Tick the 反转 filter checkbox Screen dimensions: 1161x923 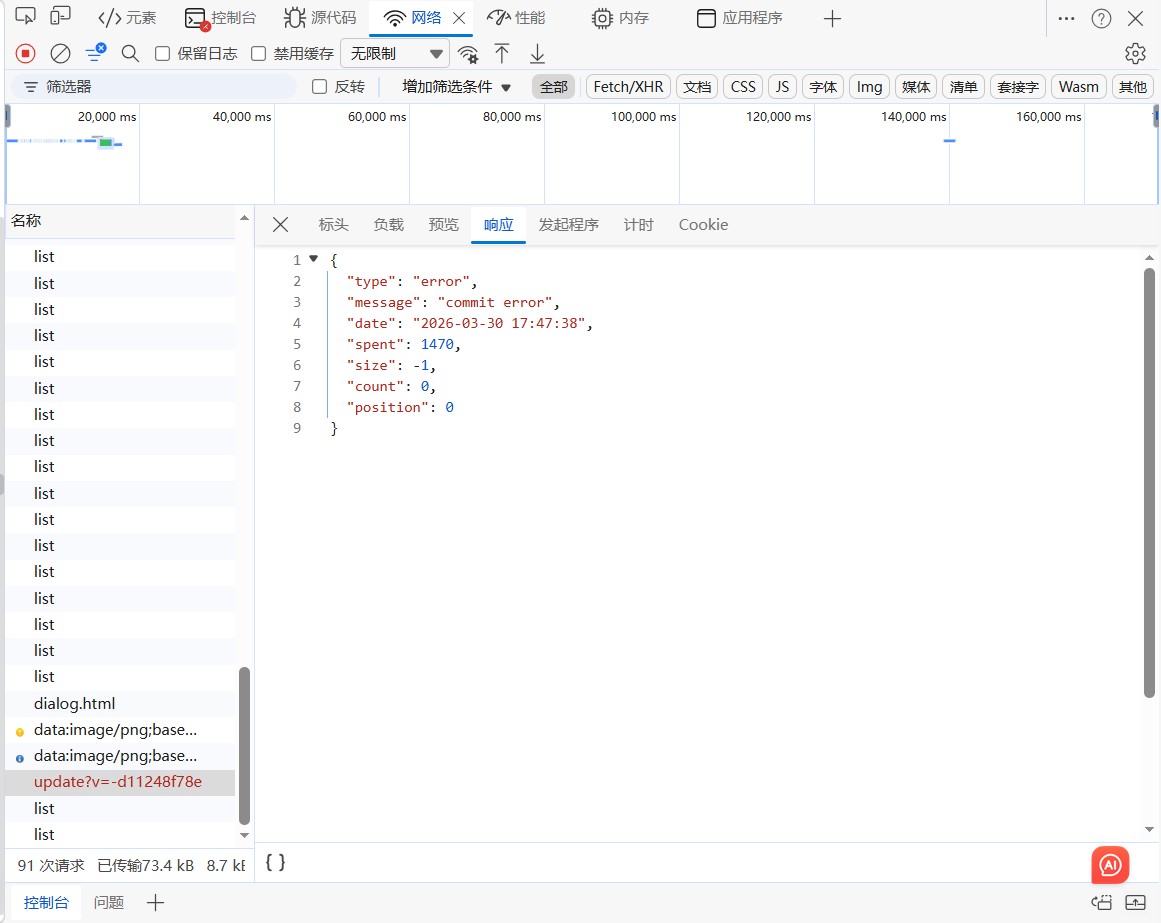pos(320,87)
